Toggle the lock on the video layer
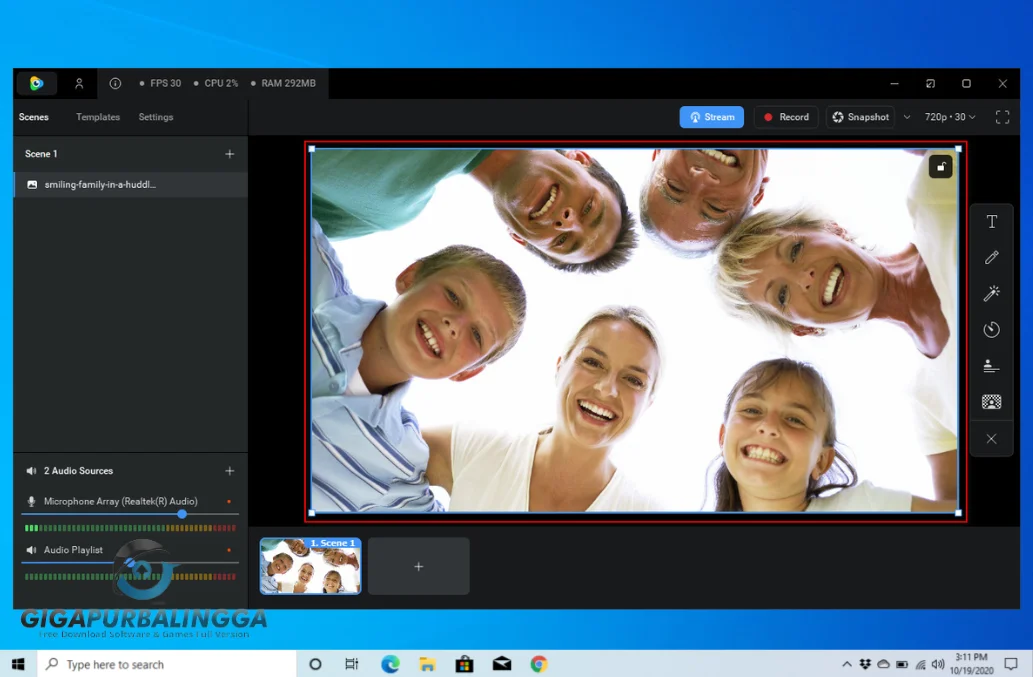Image resolution: width=1033 pixels, height=677 pixels. (940, 167)
